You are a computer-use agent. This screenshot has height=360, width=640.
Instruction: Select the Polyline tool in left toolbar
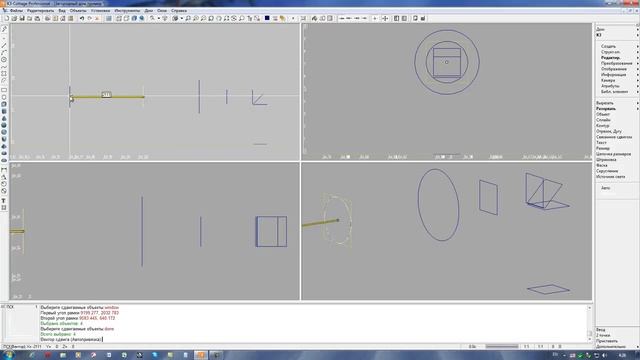(x=4, y=52)
